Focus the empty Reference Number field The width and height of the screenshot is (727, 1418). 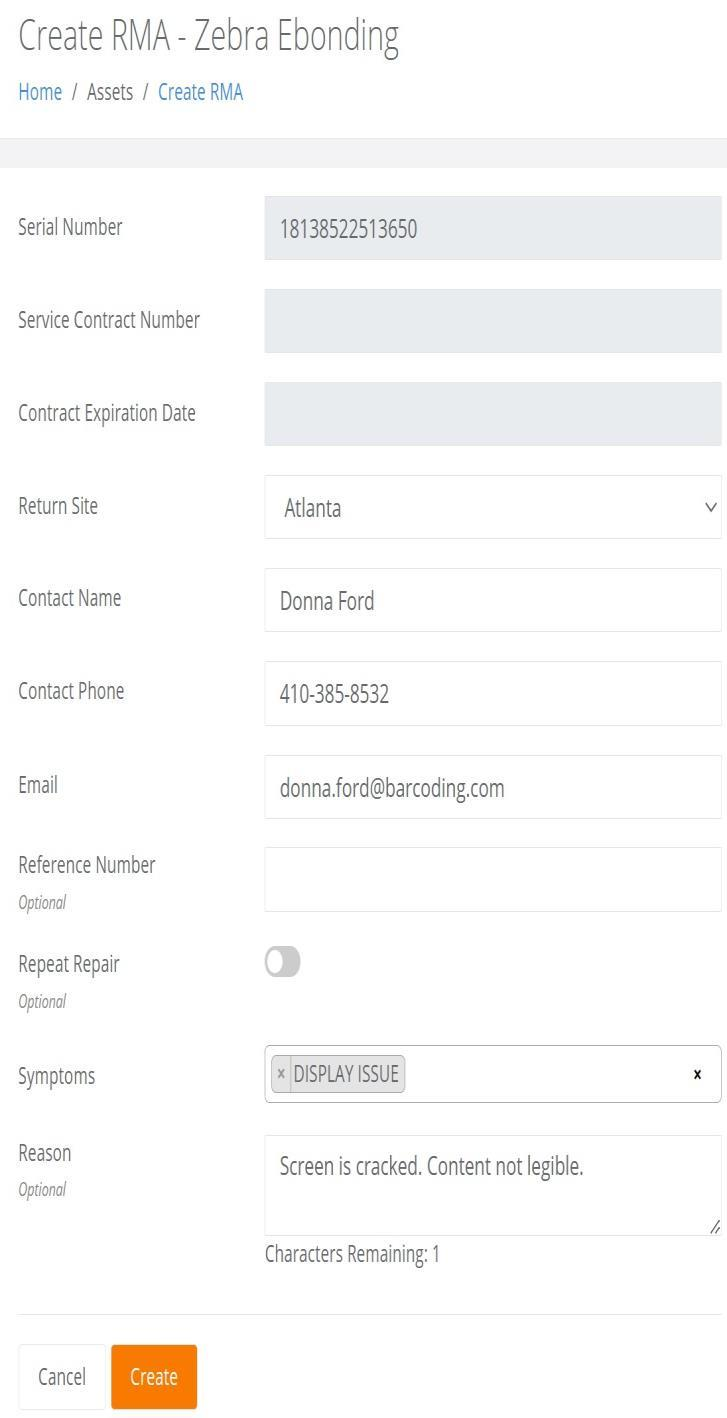tap(493, 879)
